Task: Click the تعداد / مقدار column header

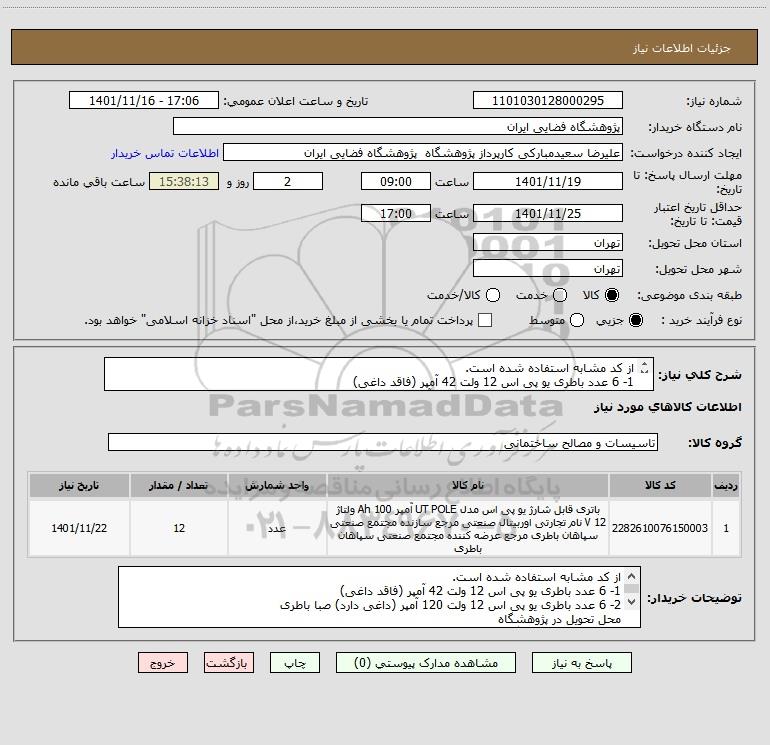Action: click(x=179, y=486)
